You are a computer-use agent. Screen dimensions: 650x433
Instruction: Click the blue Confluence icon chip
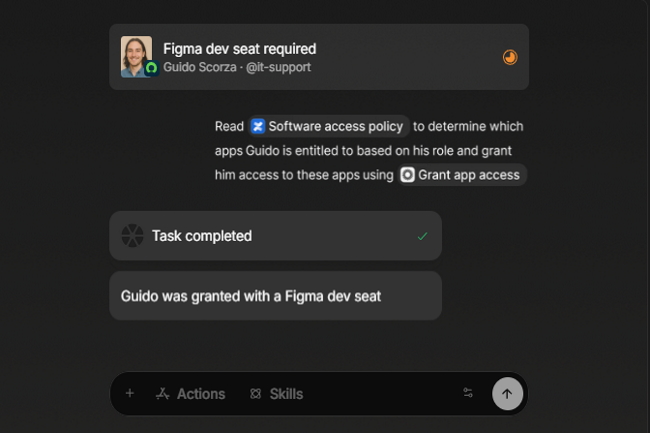(258, 126)
